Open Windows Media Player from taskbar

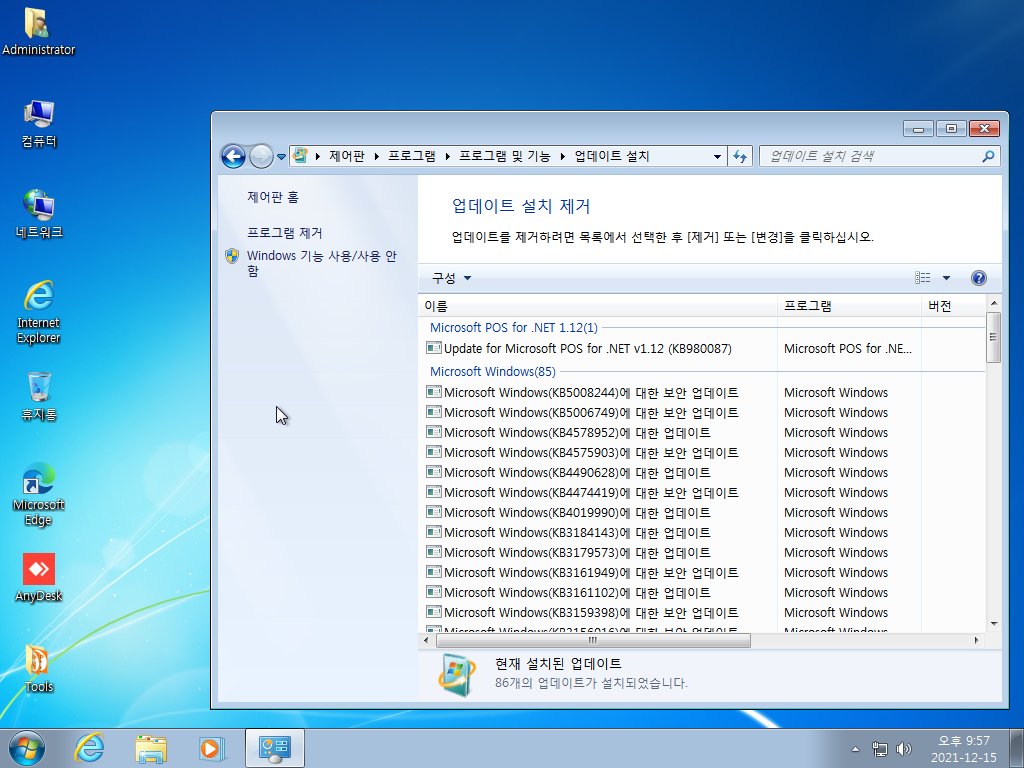pos(212,748)
